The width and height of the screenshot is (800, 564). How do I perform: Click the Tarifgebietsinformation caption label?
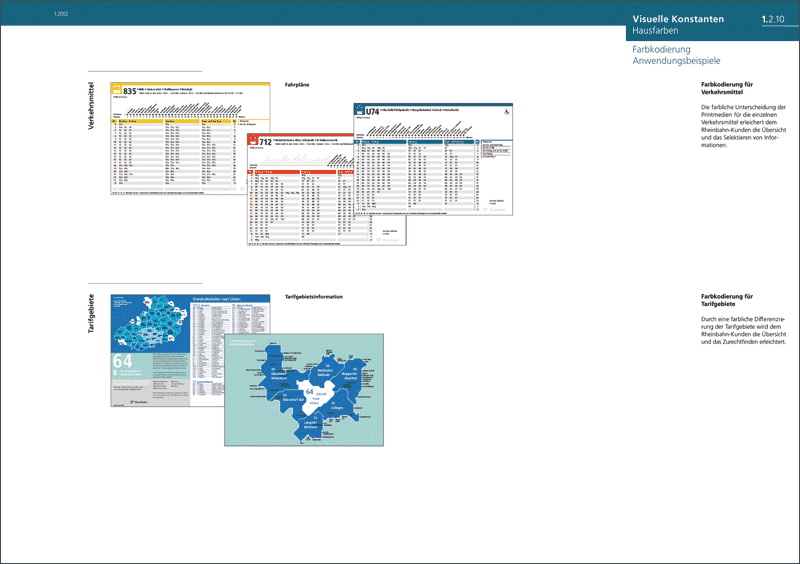(314, 297)
